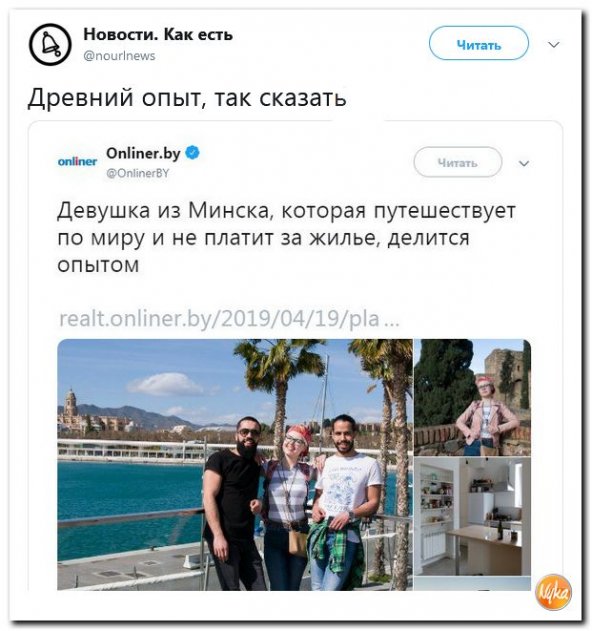
Task: Click the blue verified badge near Onliner.by
Action: click(x=192, y=153)
